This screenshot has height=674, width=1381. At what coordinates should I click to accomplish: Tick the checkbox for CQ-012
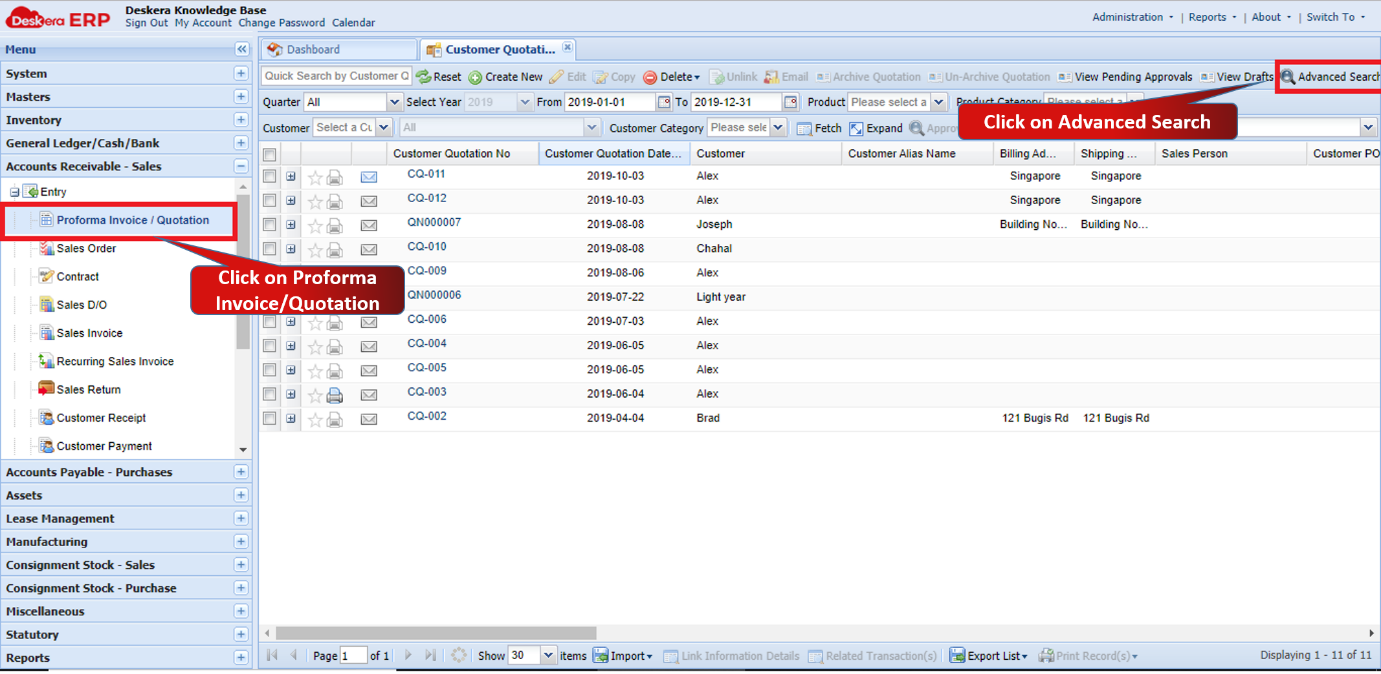point(269,200)
